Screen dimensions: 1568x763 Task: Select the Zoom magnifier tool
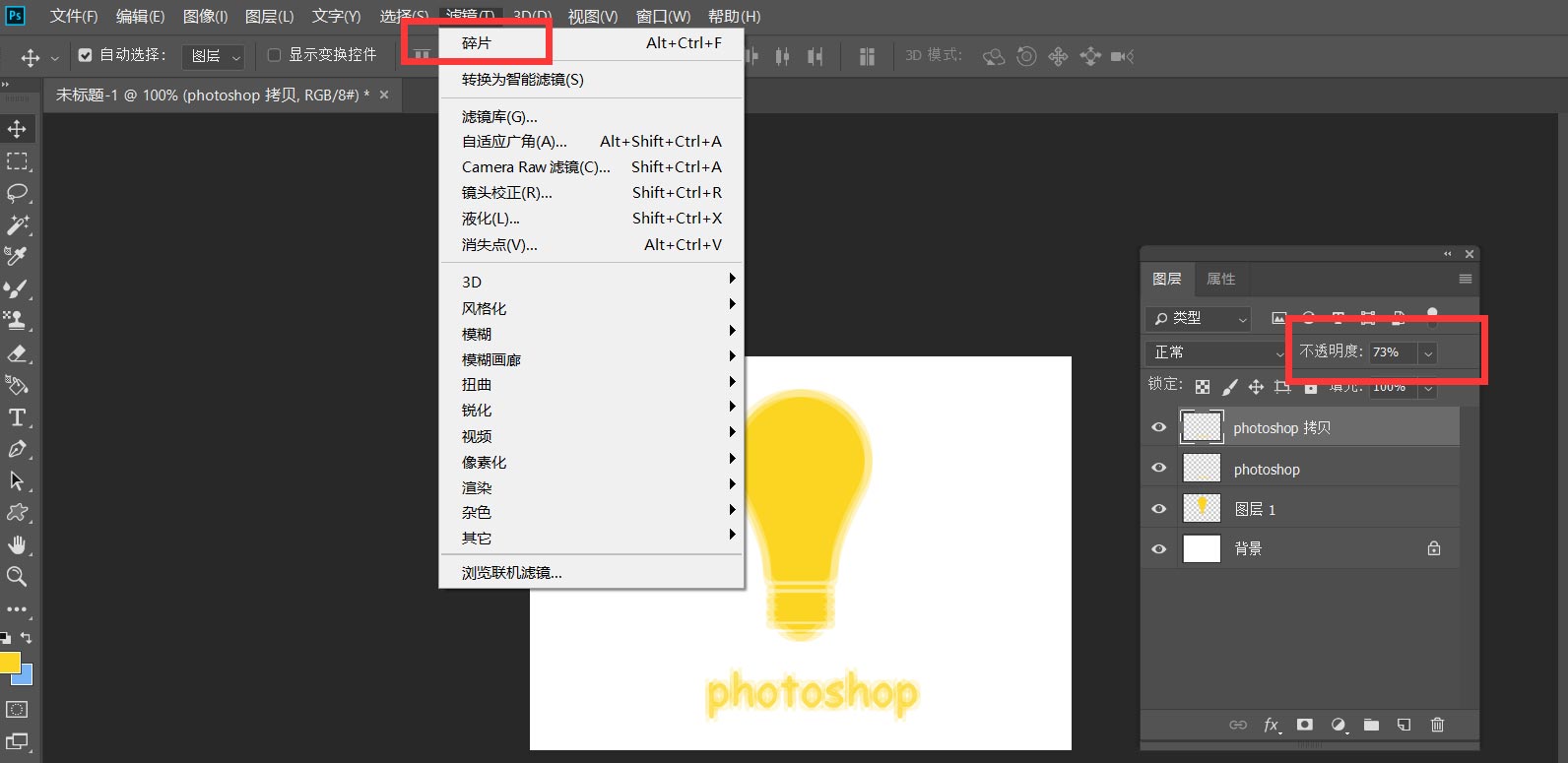pyautogui.click(x=17, y=577)
